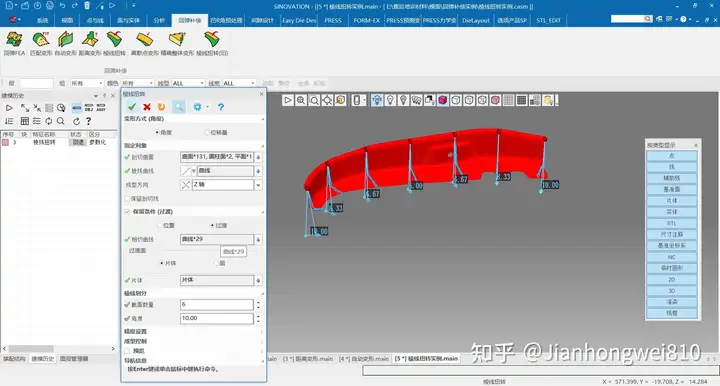Click the angle field showing 10.00
The image size is (720, 386).
click(x=216, y=318)
